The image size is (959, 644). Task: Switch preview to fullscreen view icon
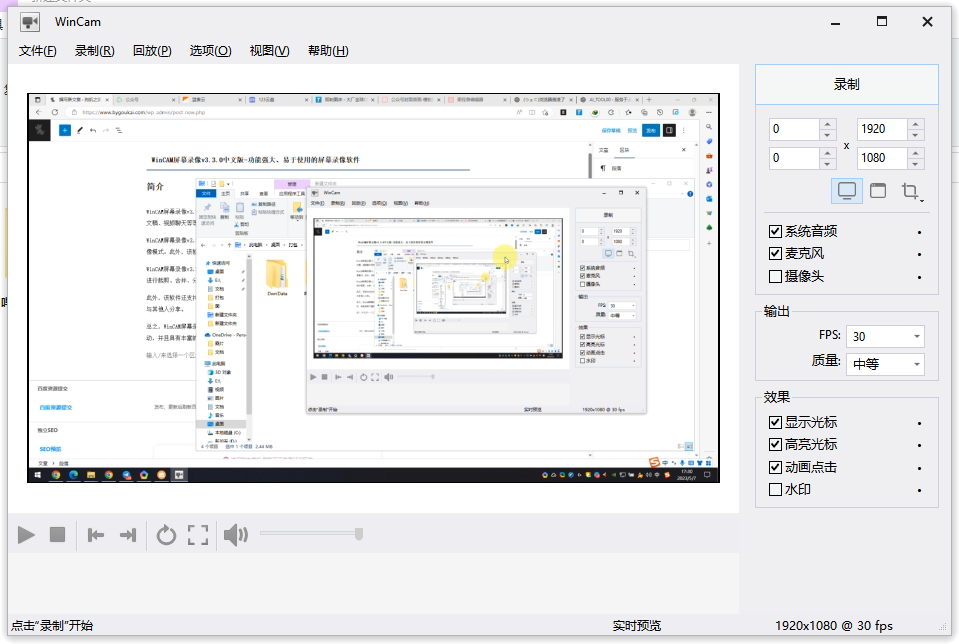pyautogui.click(x=198, y=535)
